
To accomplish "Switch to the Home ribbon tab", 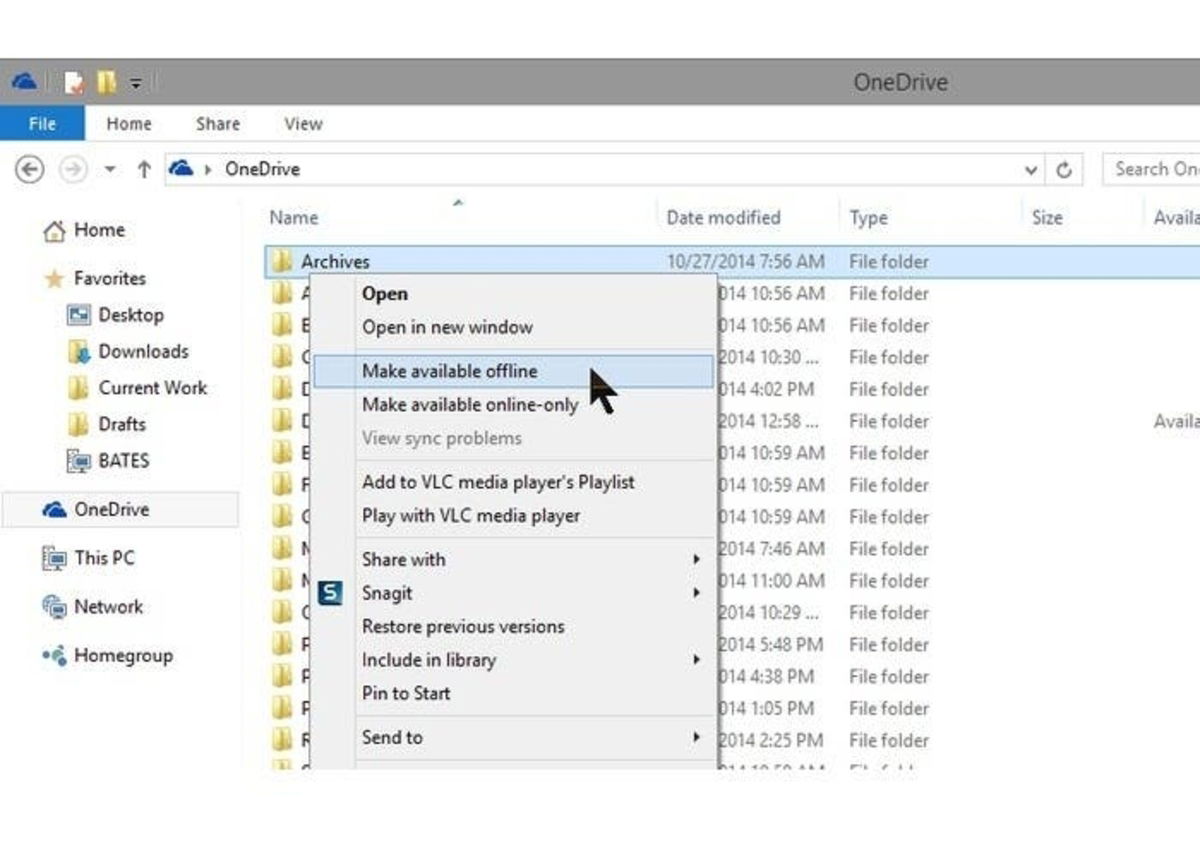I will coord(129,124).
